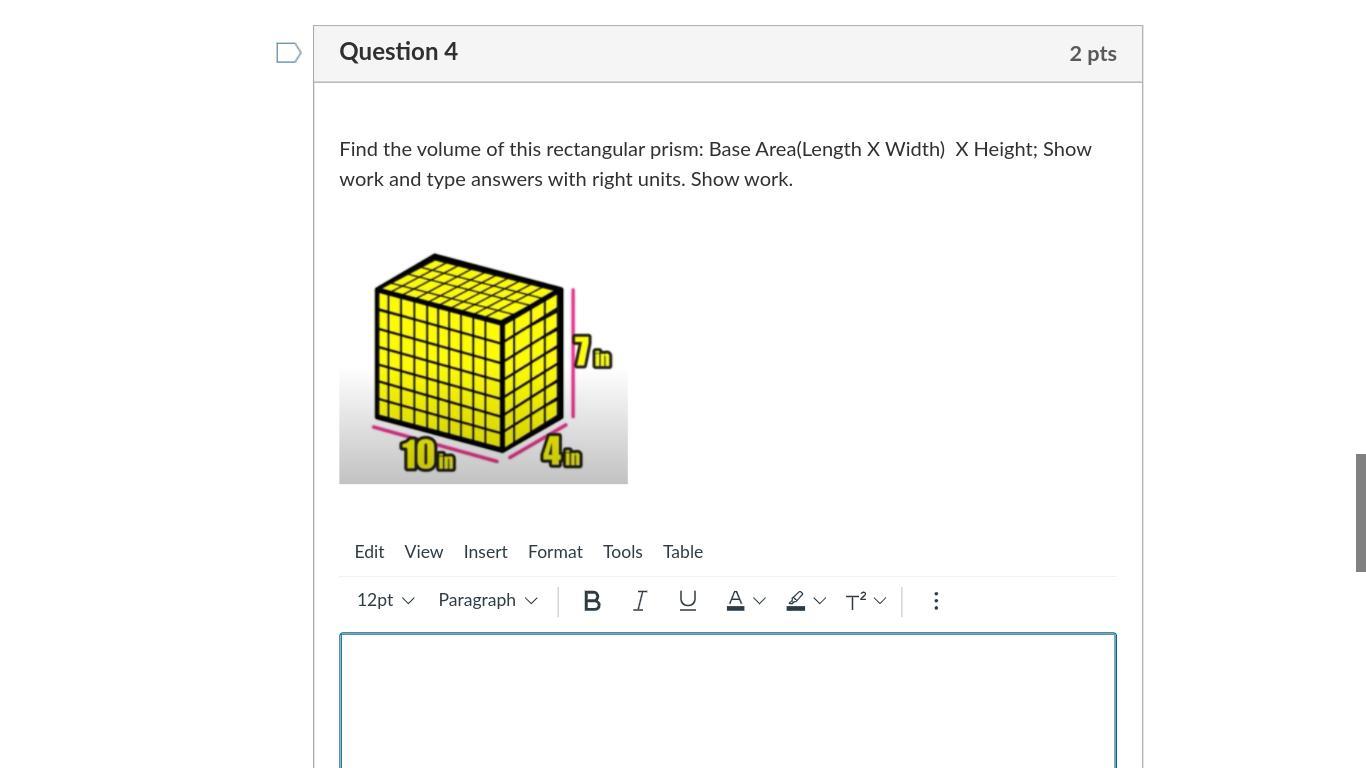Expand superscript options arrow

point(880,601)
